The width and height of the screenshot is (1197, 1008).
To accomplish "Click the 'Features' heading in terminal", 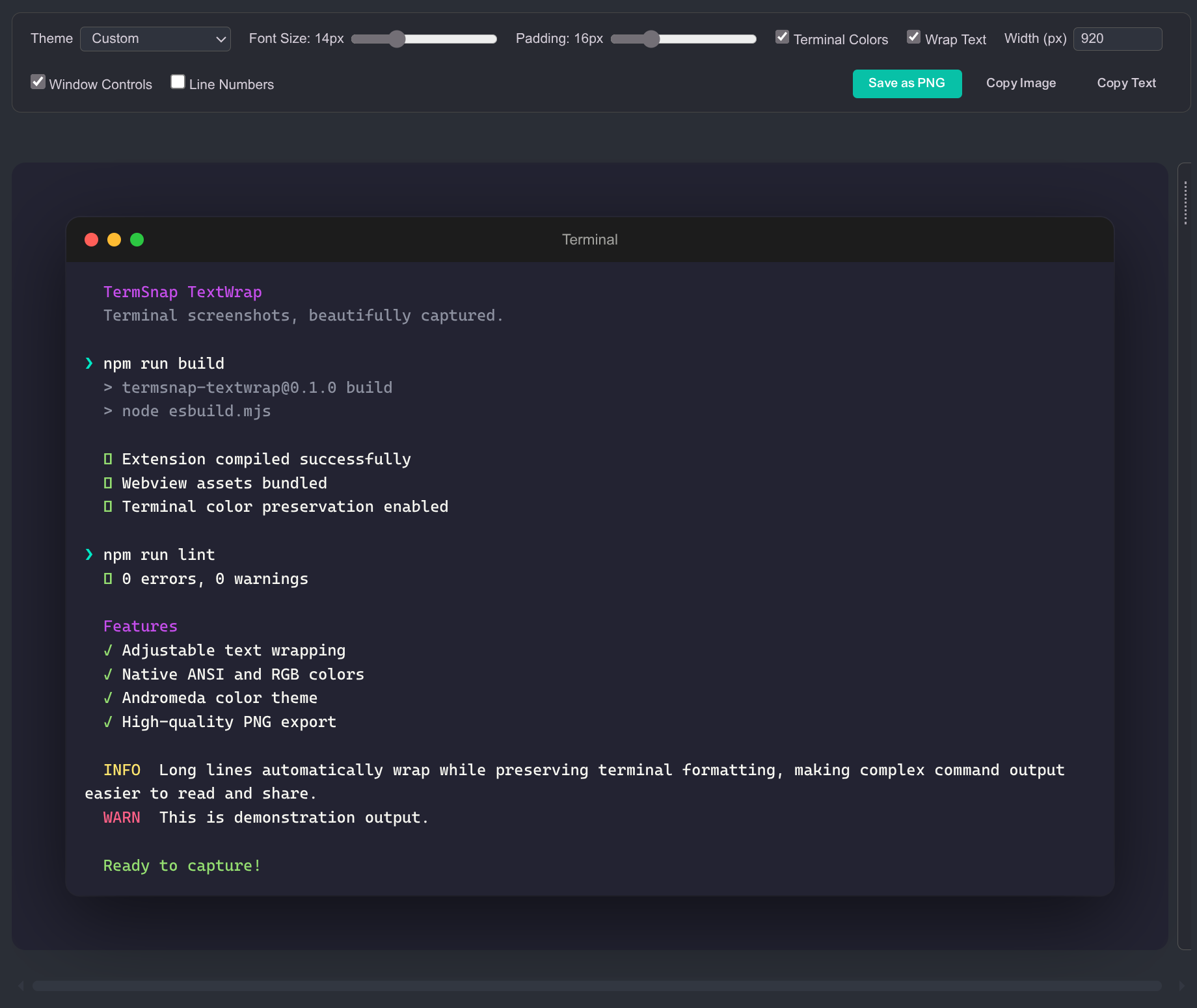I will point(141,626).
